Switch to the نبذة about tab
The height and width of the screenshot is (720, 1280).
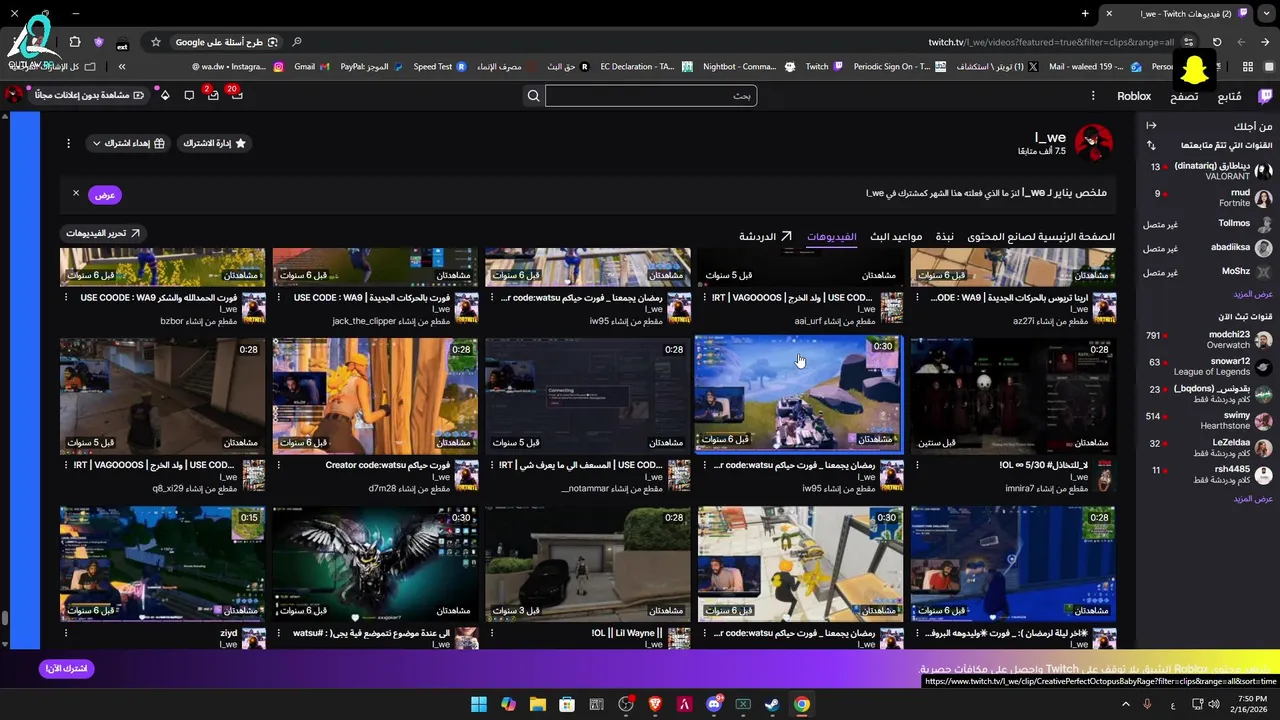tap(945, 237)
